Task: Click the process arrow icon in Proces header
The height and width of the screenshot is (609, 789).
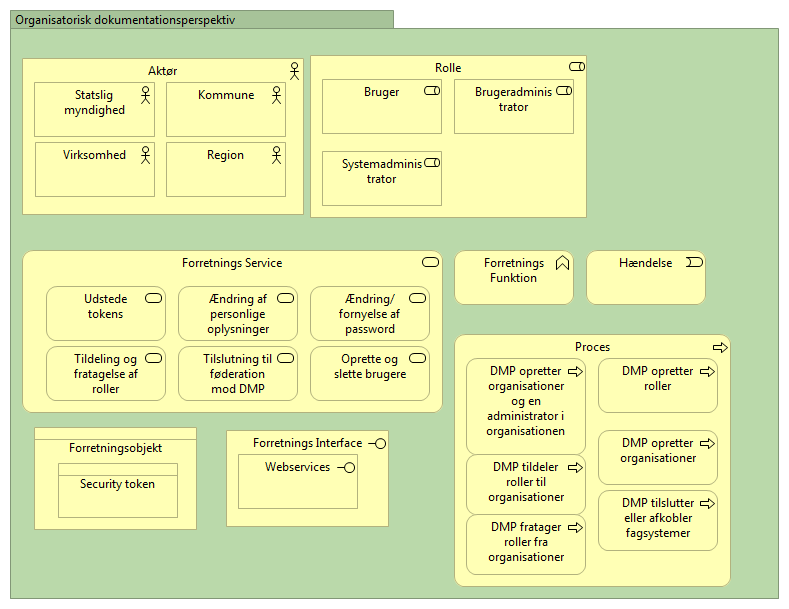Action: [x=721, y=347]
